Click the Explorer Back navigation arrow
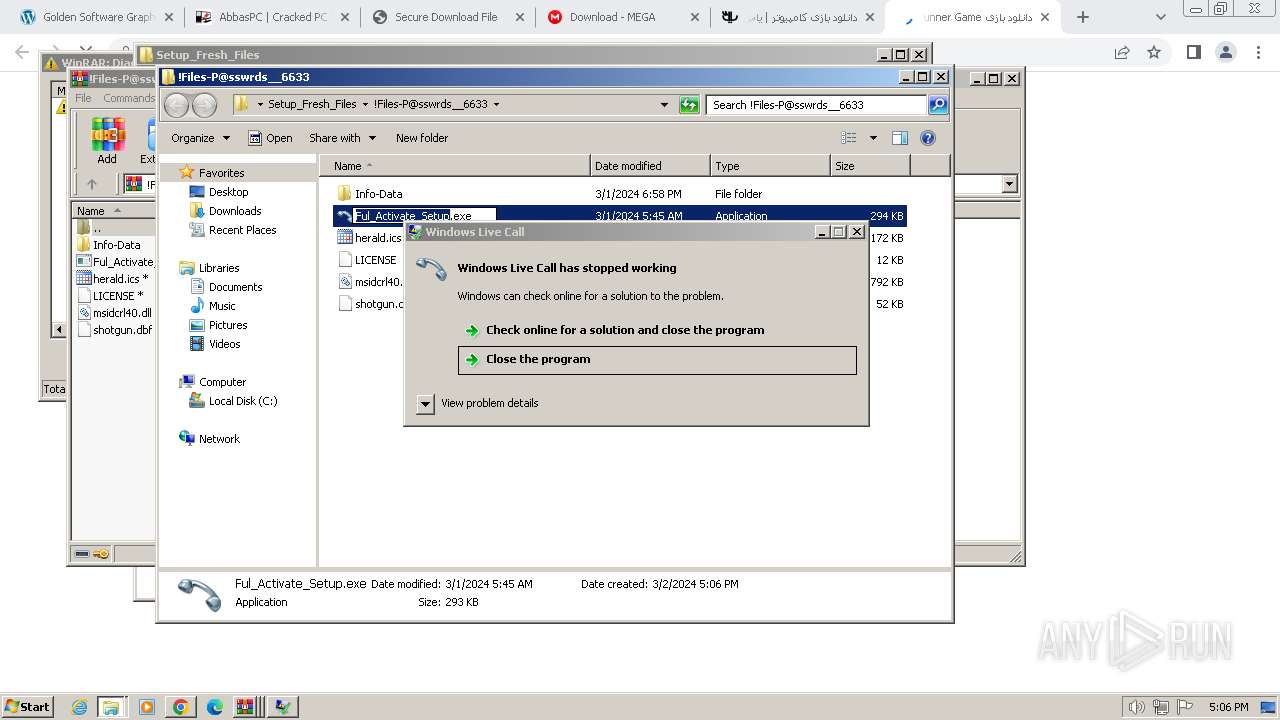The image size is (1280, 720). pyautogui.click(x=177, y=105)
